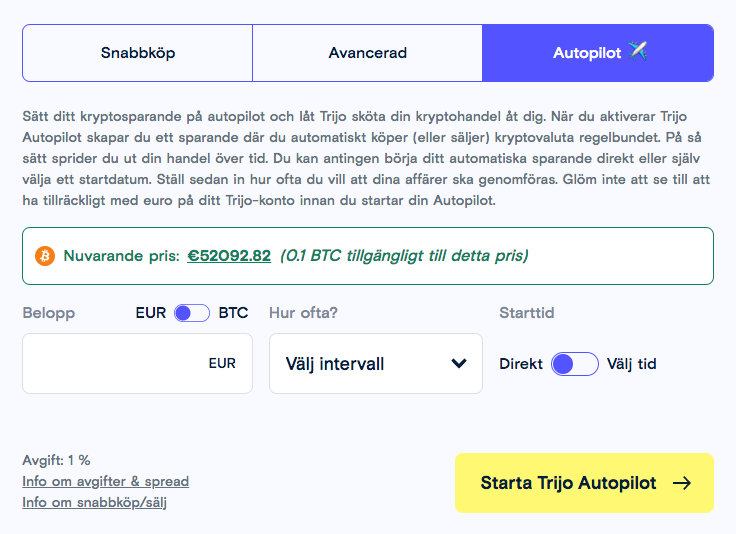Click the Nuvarande pris info box
The image size is (736, 534).
[x=368, y=256]
